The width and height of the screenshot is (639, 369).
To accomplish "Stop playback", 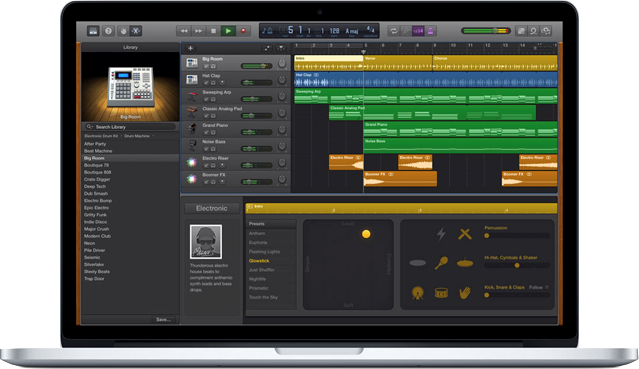I will point(213,31).
